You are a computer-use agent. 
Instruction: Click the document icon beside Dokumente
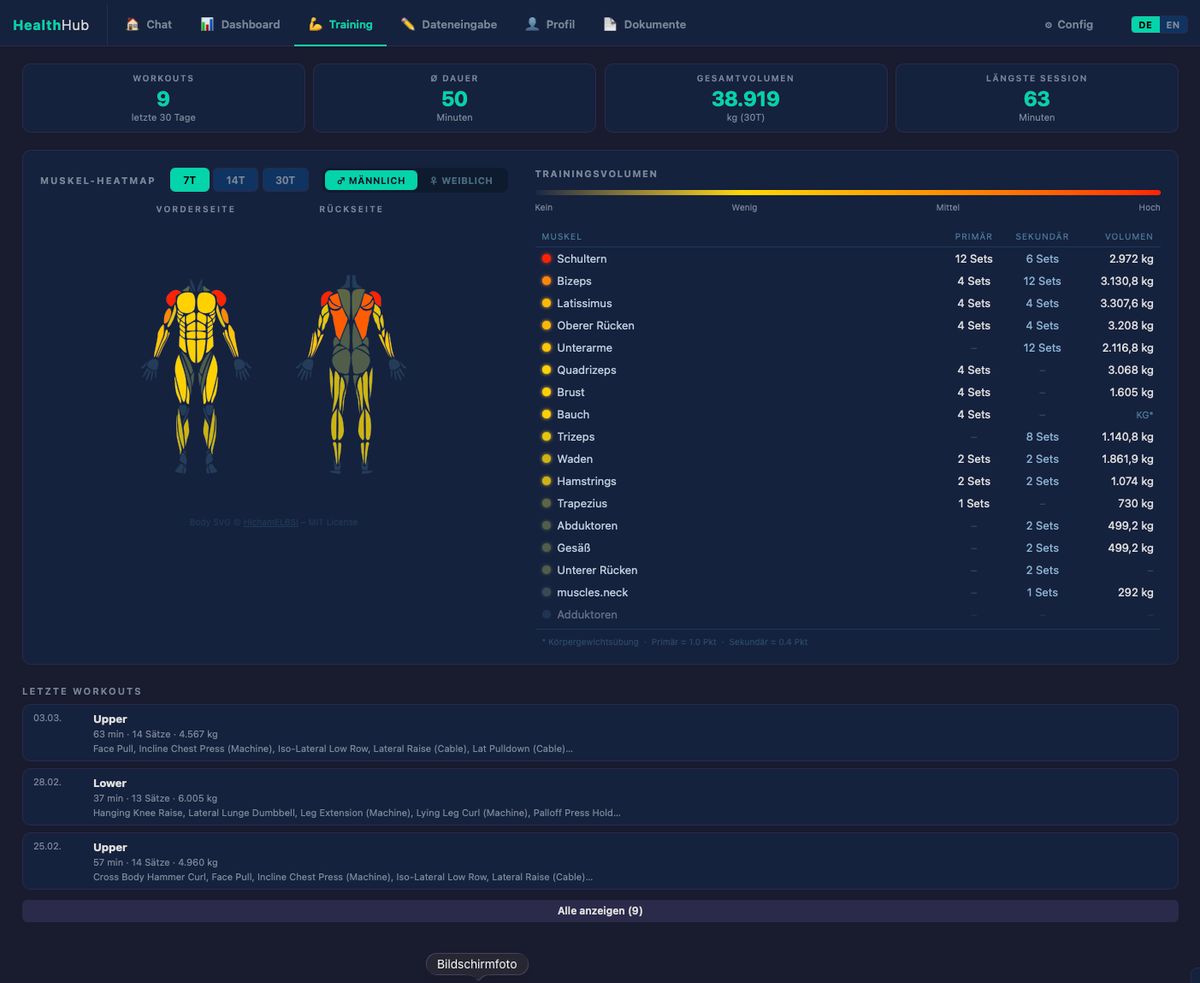tap(610, 24)
